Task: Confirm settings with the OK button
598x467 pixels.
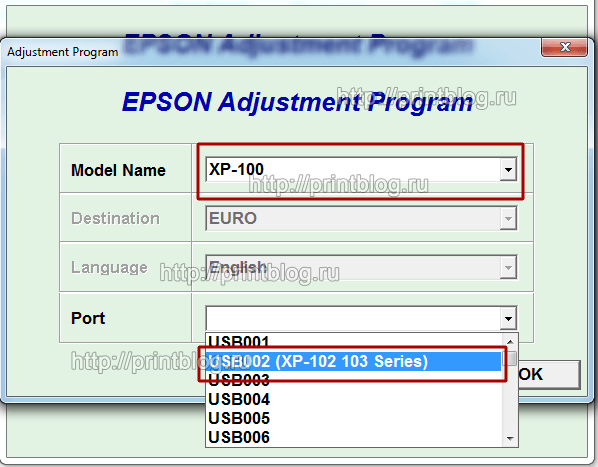Action: 548,374
